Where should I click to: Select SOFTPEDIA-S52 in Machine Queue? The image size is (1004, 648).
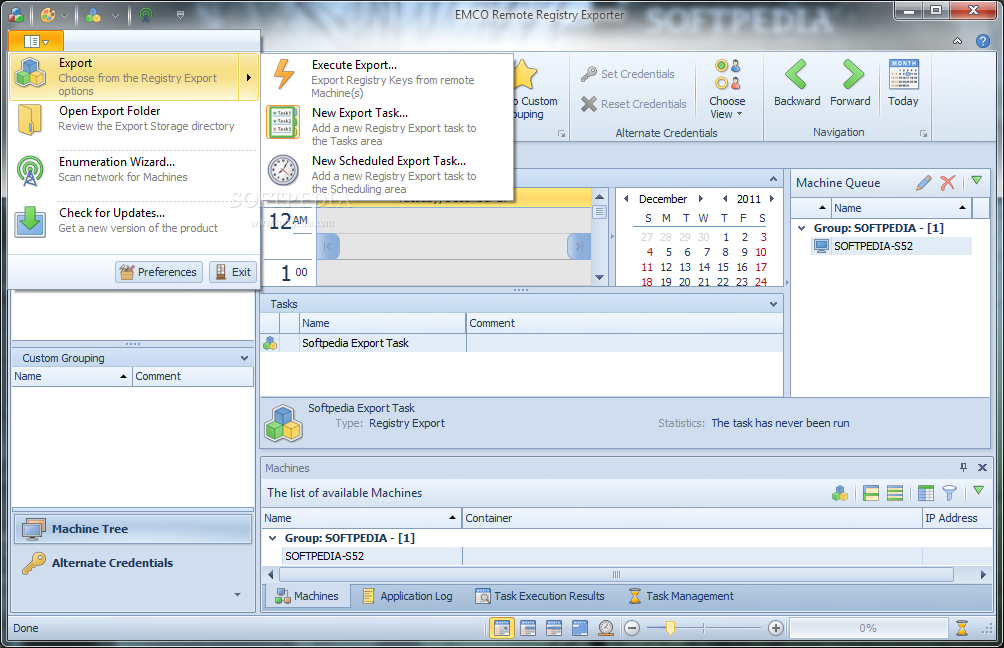click(891, 246)
